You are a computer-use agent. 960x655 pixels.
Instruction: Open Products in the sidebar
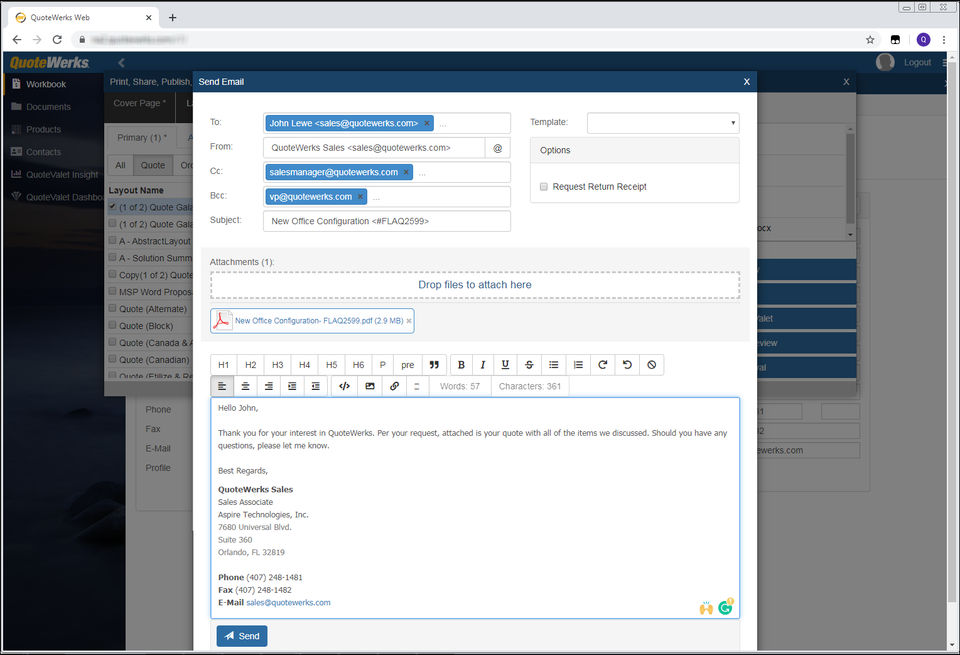click(x=43, y=130)
